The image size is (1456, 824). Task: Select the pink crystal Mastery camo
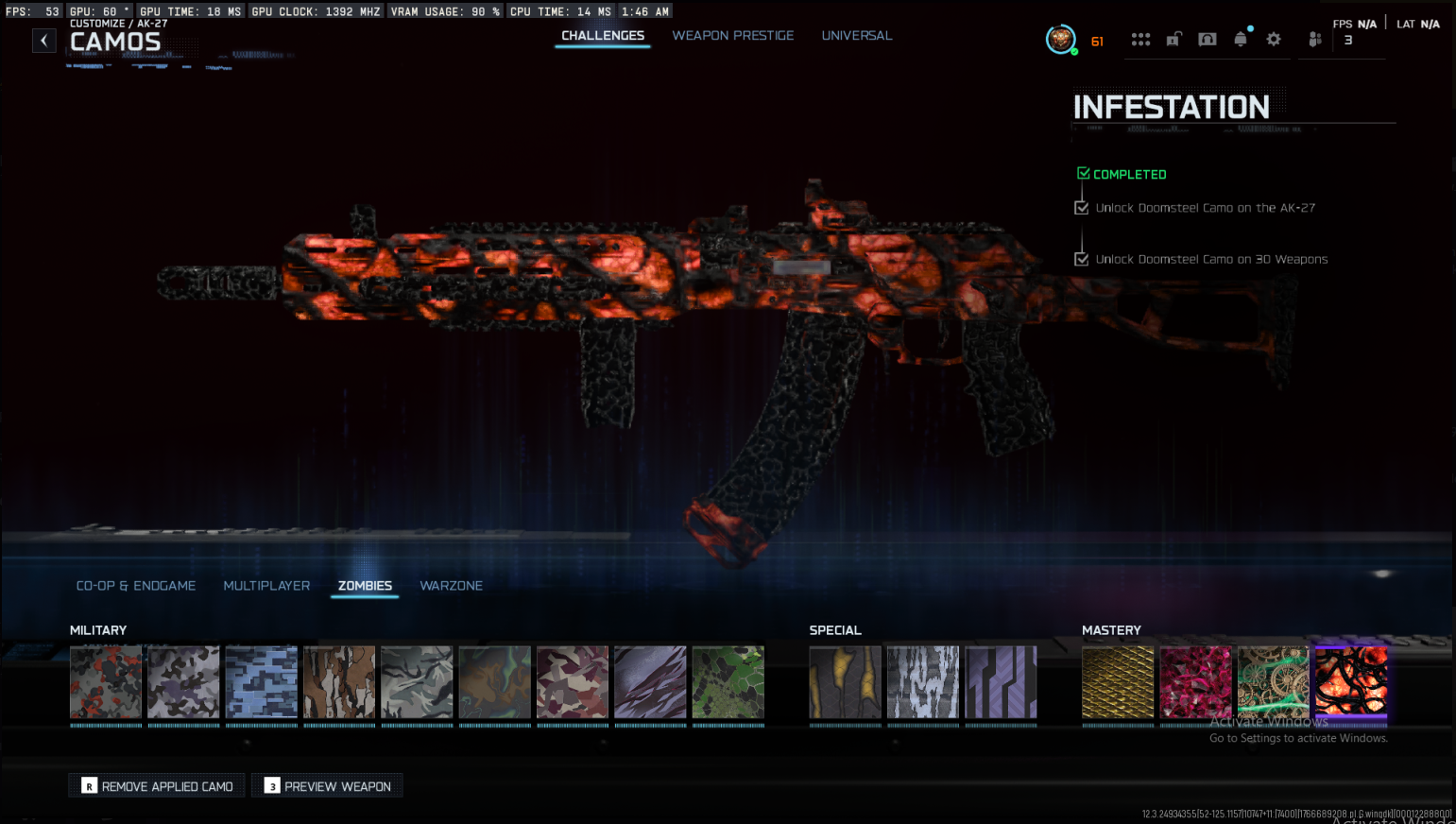1196,682
